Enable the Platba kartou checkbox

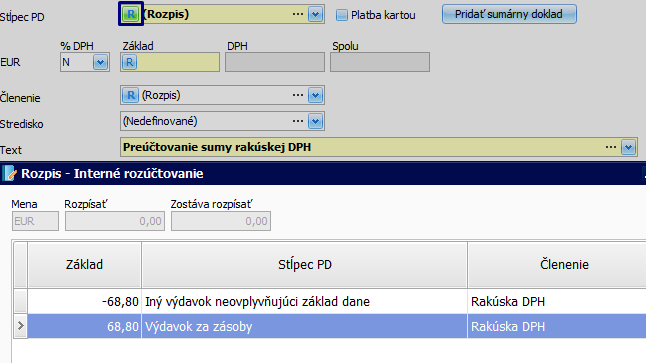[342, 15]
